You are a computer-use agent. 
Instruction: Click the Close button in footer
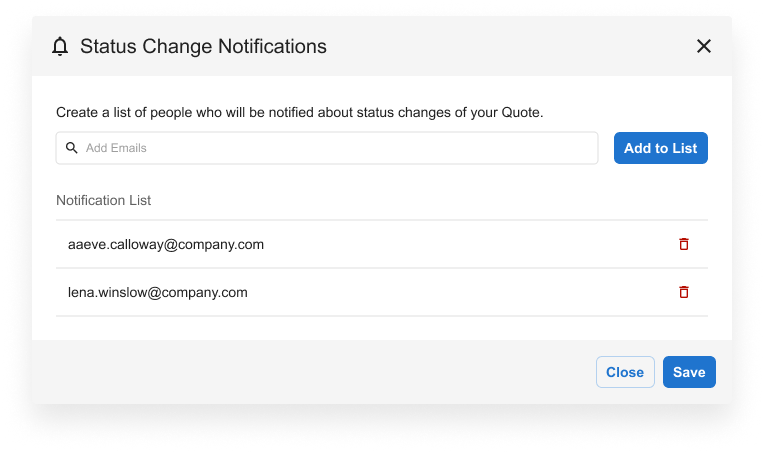(625, 372)
